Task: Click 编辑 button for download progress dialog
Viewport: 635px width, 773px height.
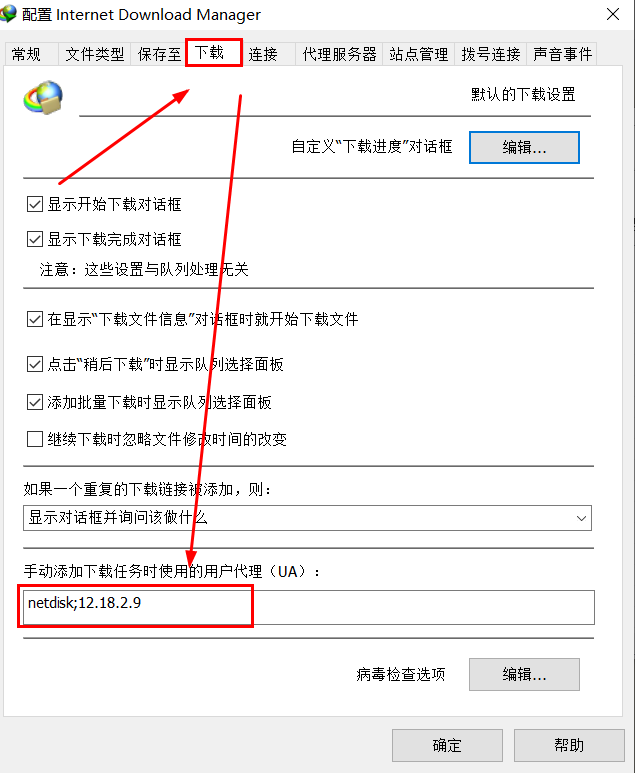Action: pyautogui.click(x=524, y=147)
